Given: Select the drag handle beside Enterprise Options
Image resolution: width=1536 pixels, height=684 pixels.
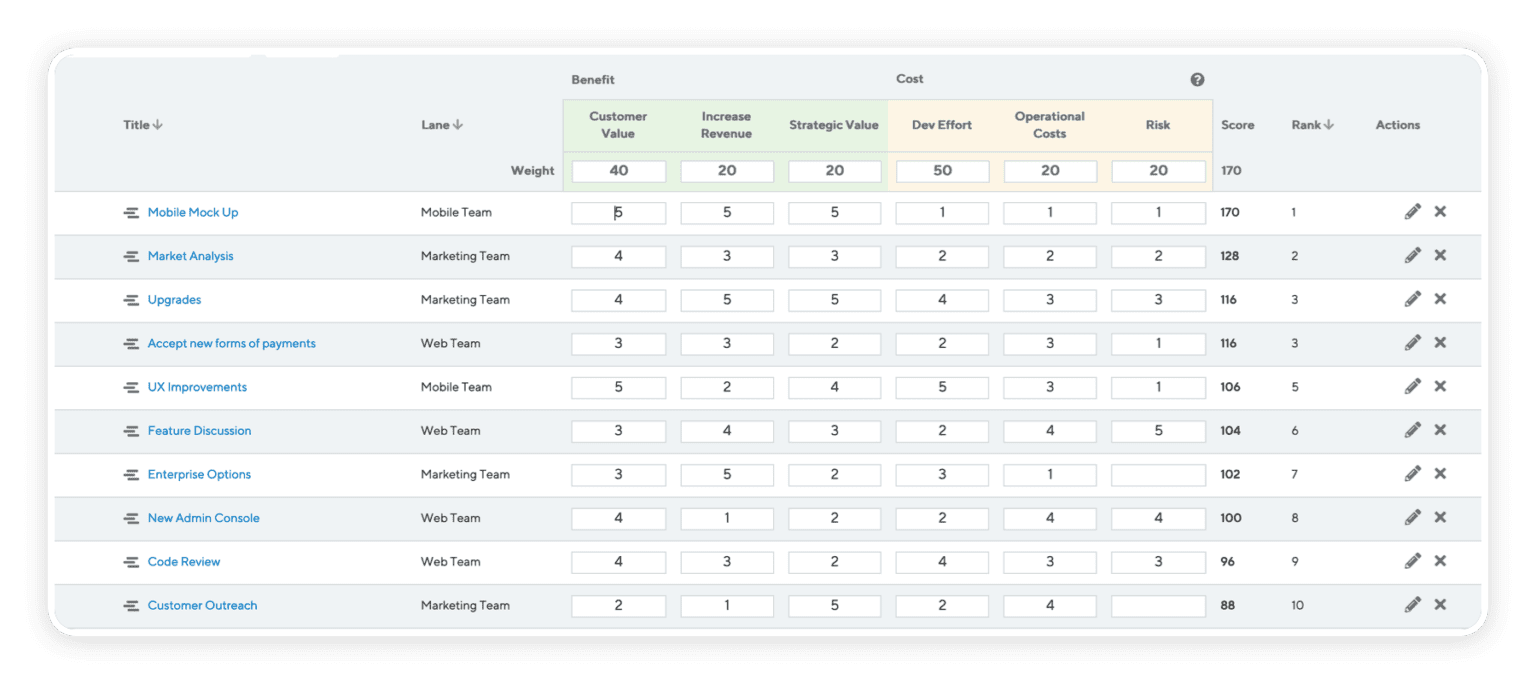Looking at the screenshot, I should click(x=131, y=474).
